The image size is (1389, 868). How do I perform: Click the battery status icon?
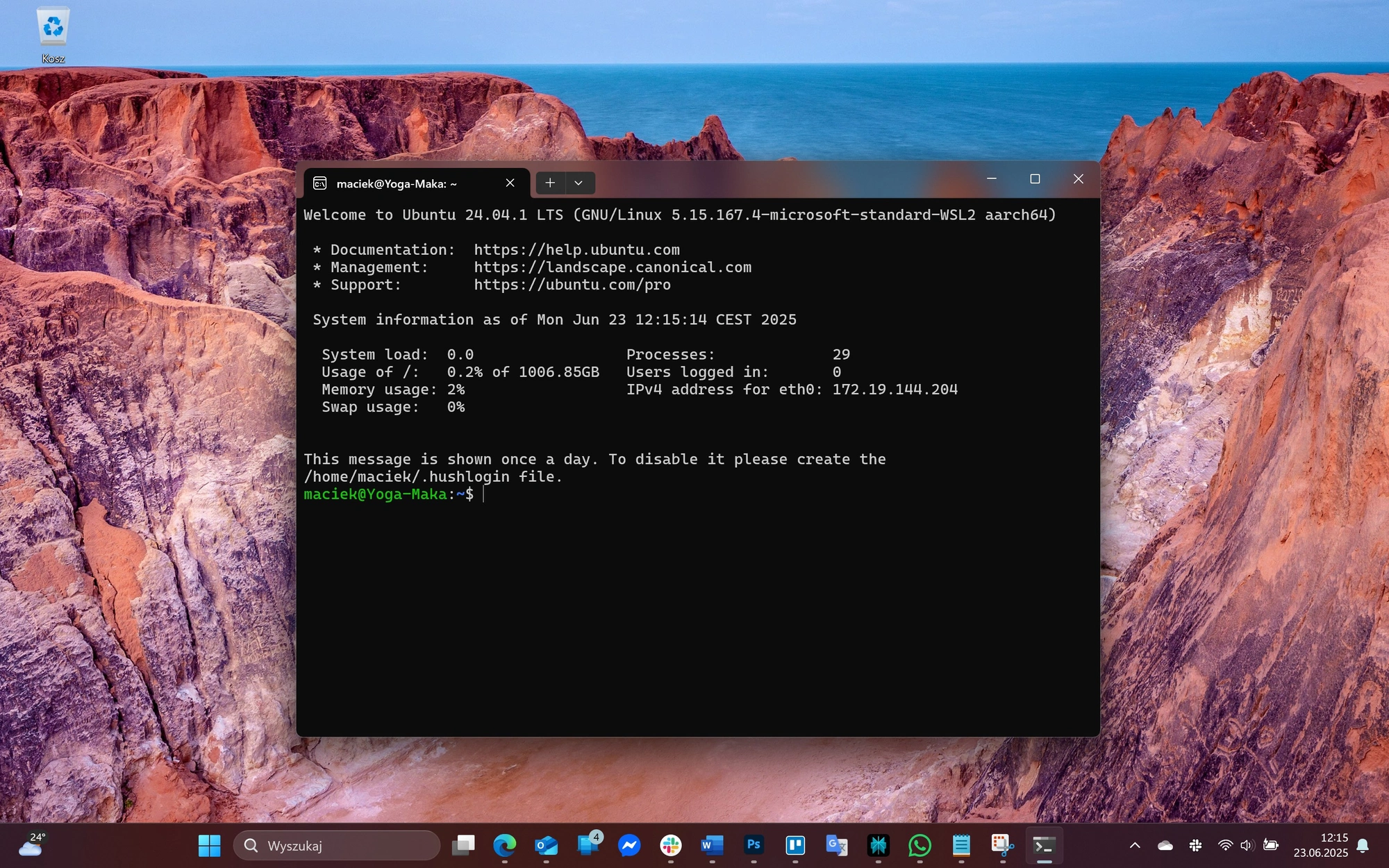tap(1271, 845)
